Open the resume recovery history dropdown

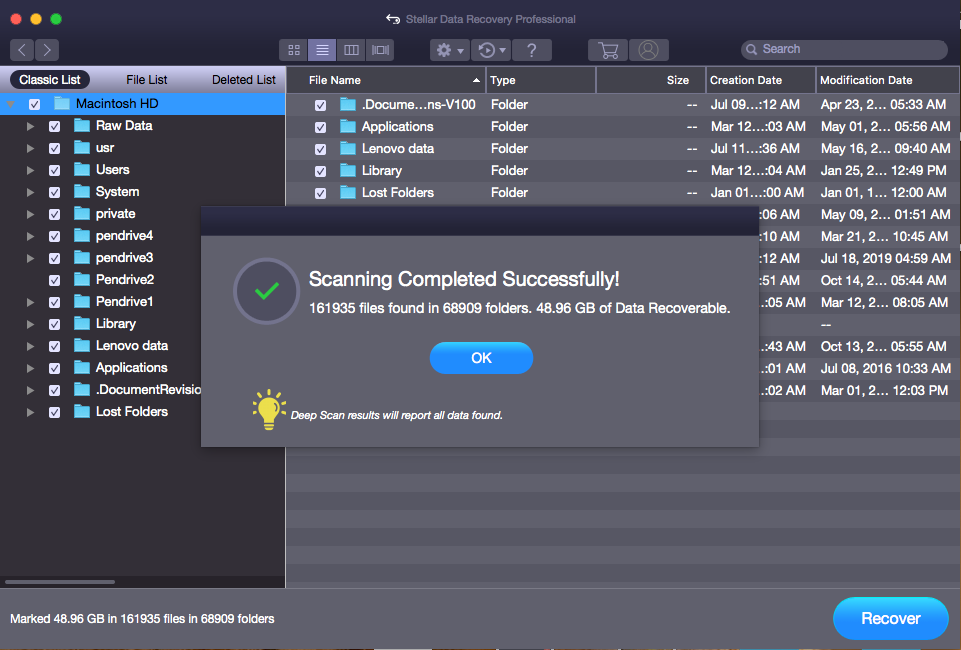[x=491, y=50]
